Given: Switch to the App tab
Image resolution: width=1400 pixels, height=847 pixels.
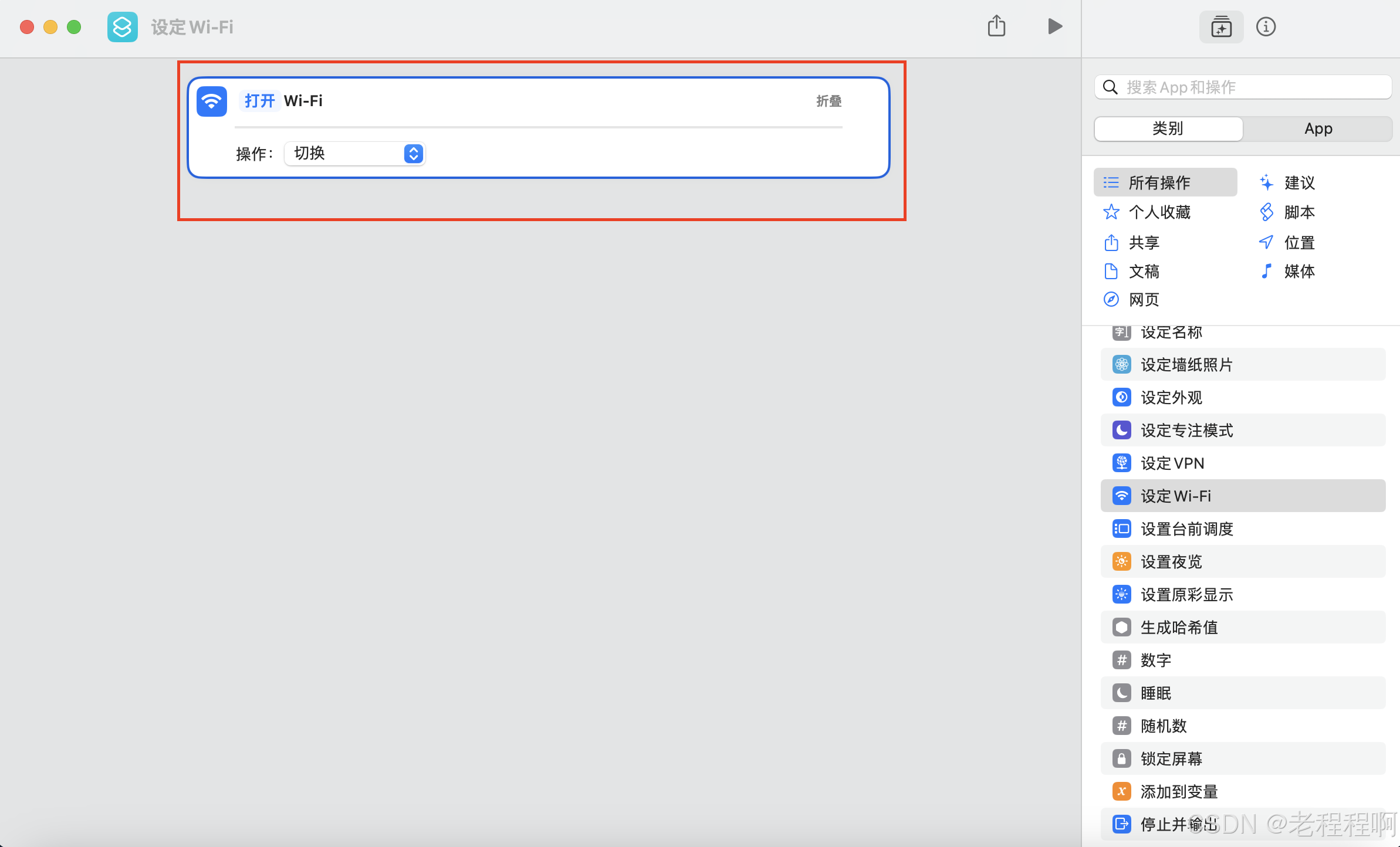Looking at the screenshot, I should tap(1318, 128).
